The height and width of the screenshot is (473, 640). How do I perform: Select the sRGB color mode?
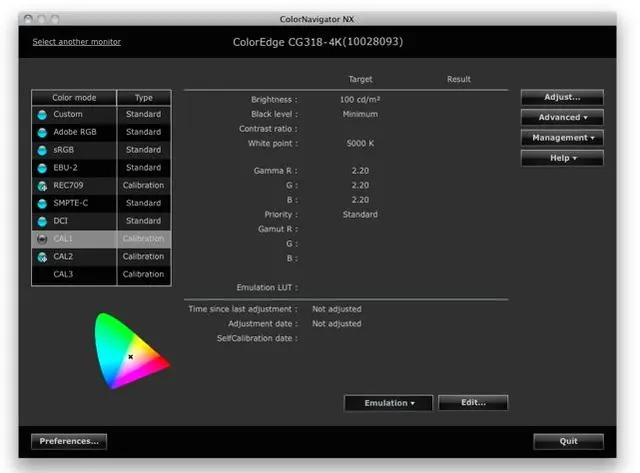[101, 150]
